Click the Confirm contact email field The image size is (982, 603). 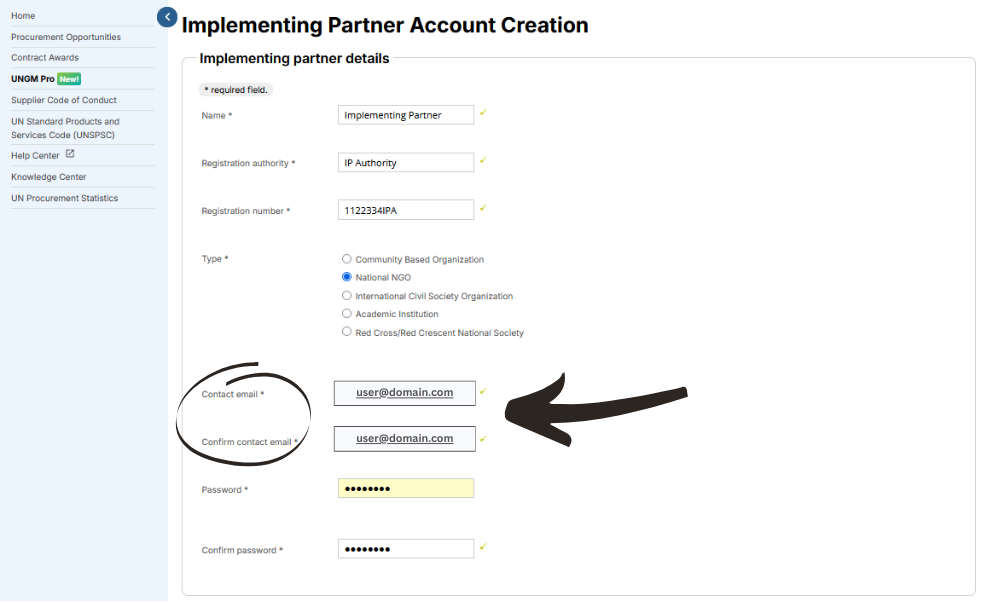coord(405,440)
